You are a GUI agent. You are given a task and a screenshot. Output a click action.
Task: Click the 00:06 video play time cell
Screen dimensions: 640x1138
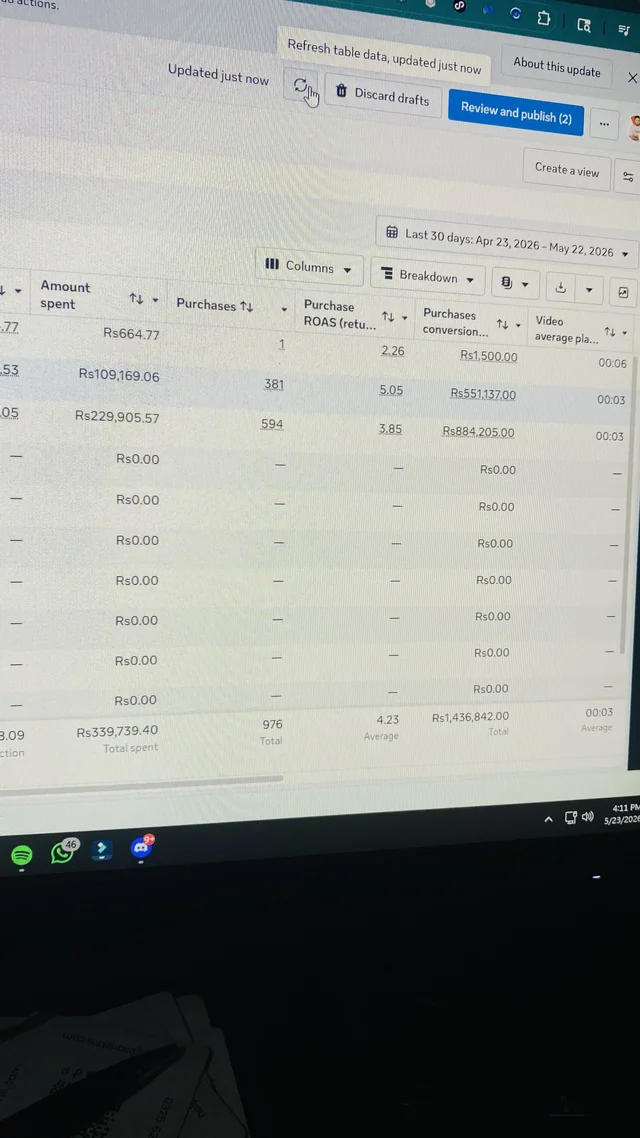pyautogui.click(x=612, y=364)
